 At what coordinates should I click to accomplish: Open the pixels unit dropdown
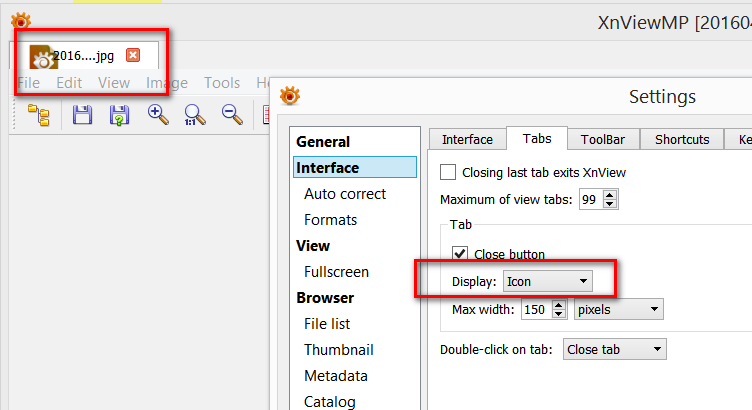(619, 310)
